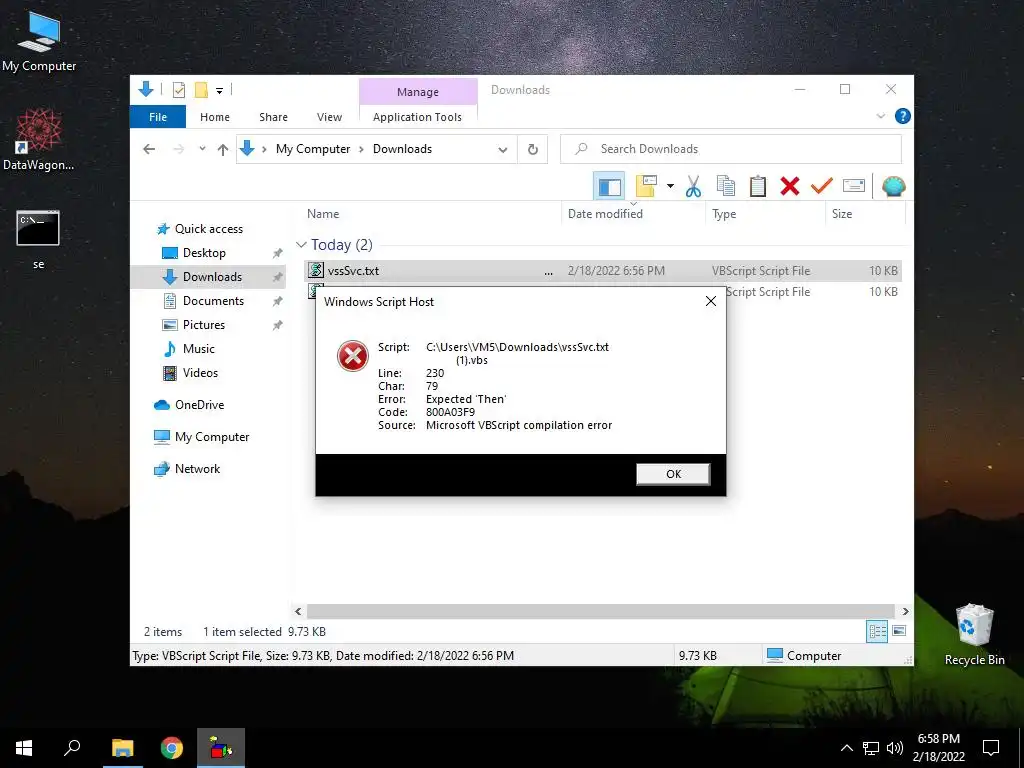
Task: Click the 'se' command prompt desktop icon
Action: pos(38,239)
